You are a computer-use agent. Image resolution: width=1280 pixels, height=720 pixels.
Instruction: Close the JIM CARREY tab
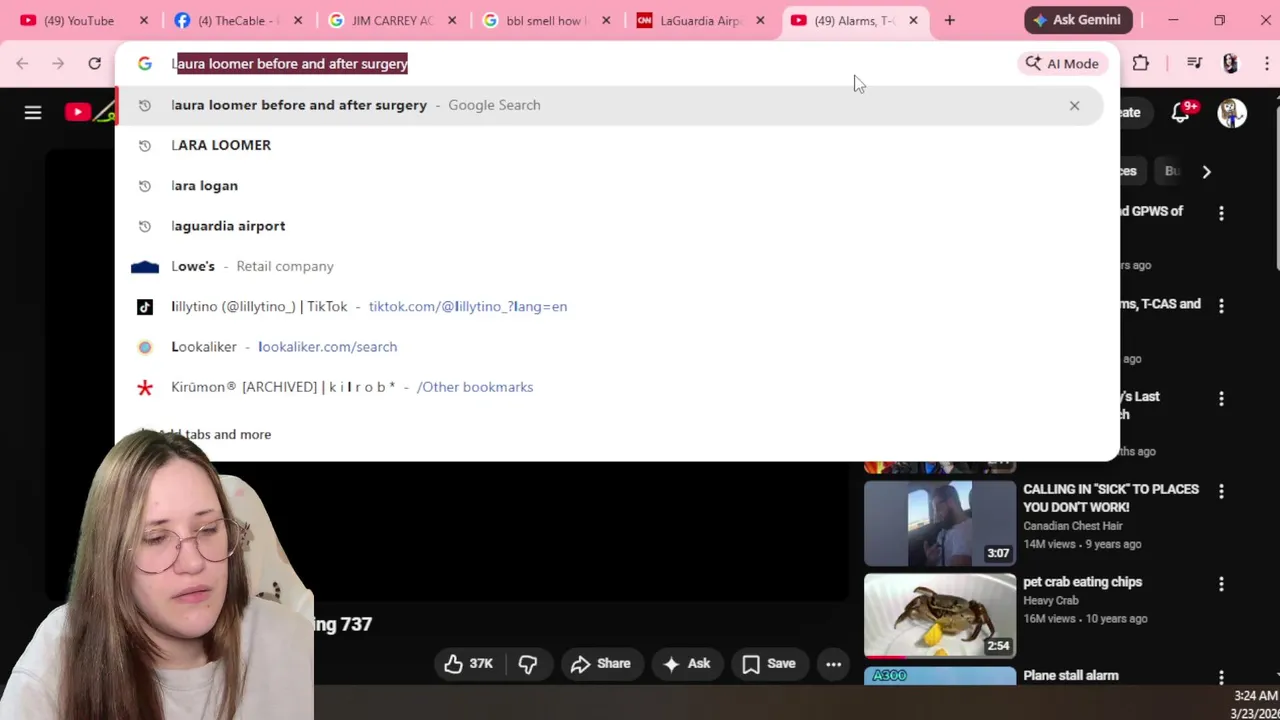(x=452, y=20)
